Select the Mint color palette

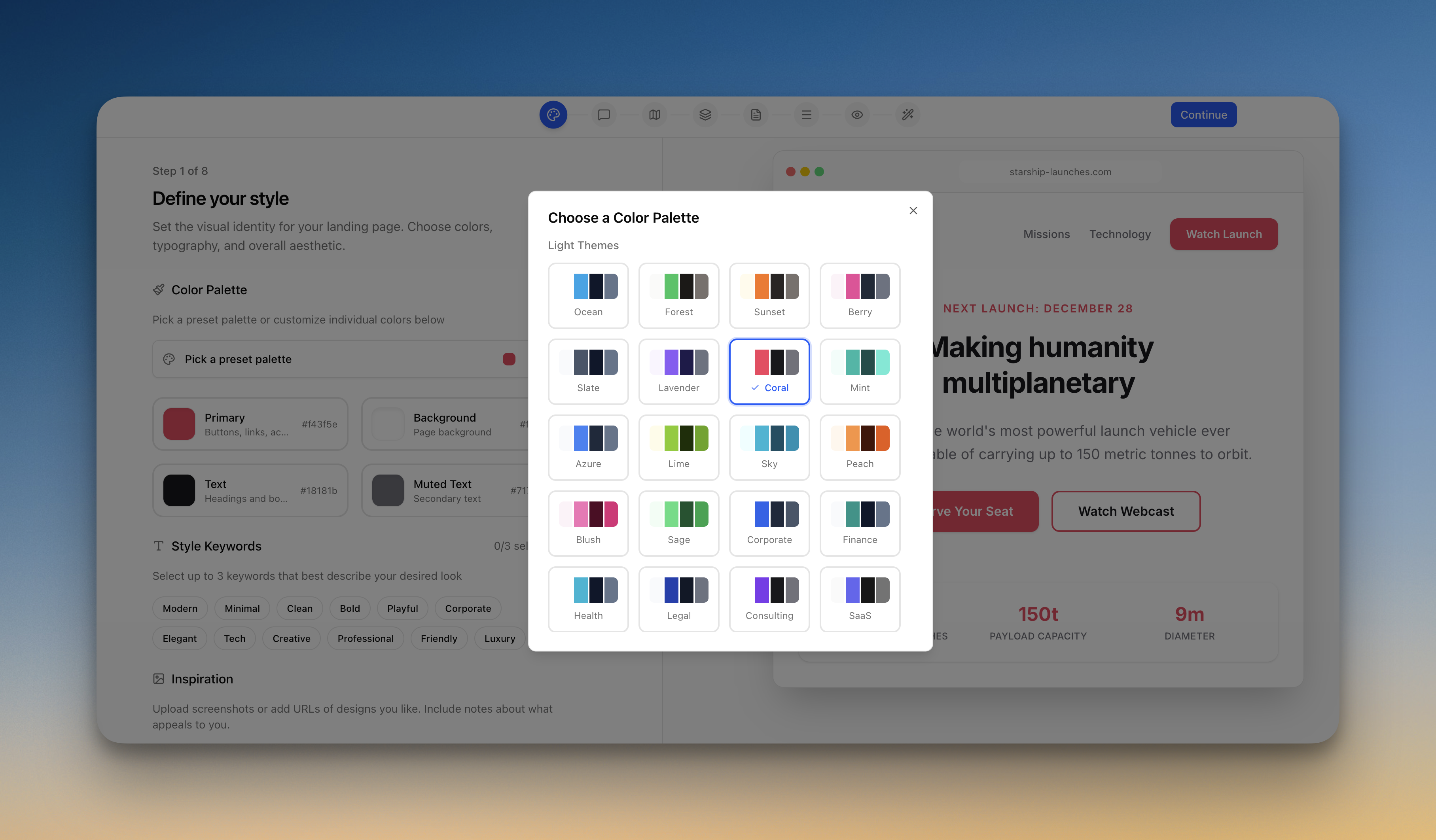859,371
